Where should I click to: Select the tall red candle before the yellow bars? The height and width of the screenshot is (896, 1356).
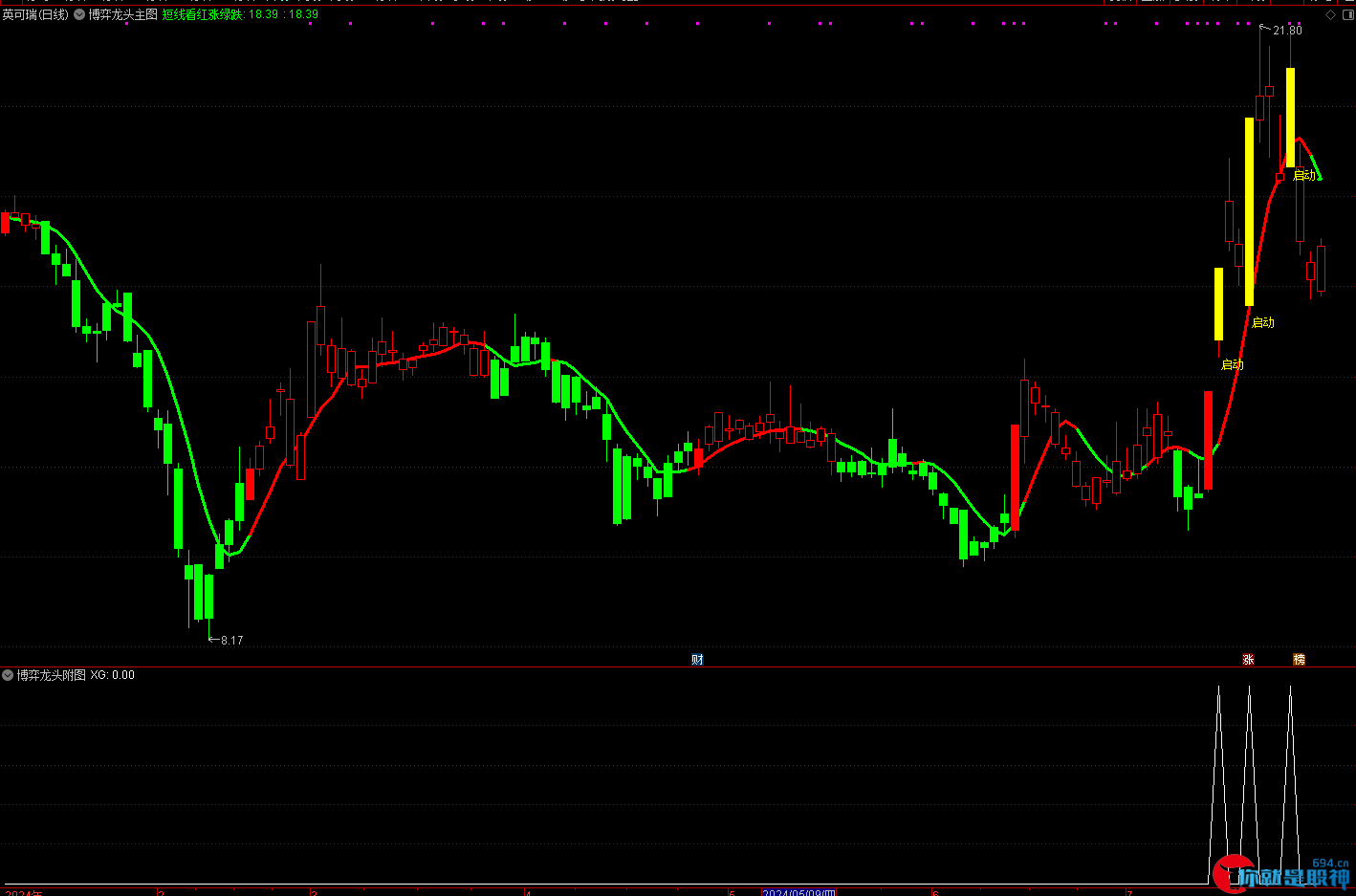[1208, 440]
